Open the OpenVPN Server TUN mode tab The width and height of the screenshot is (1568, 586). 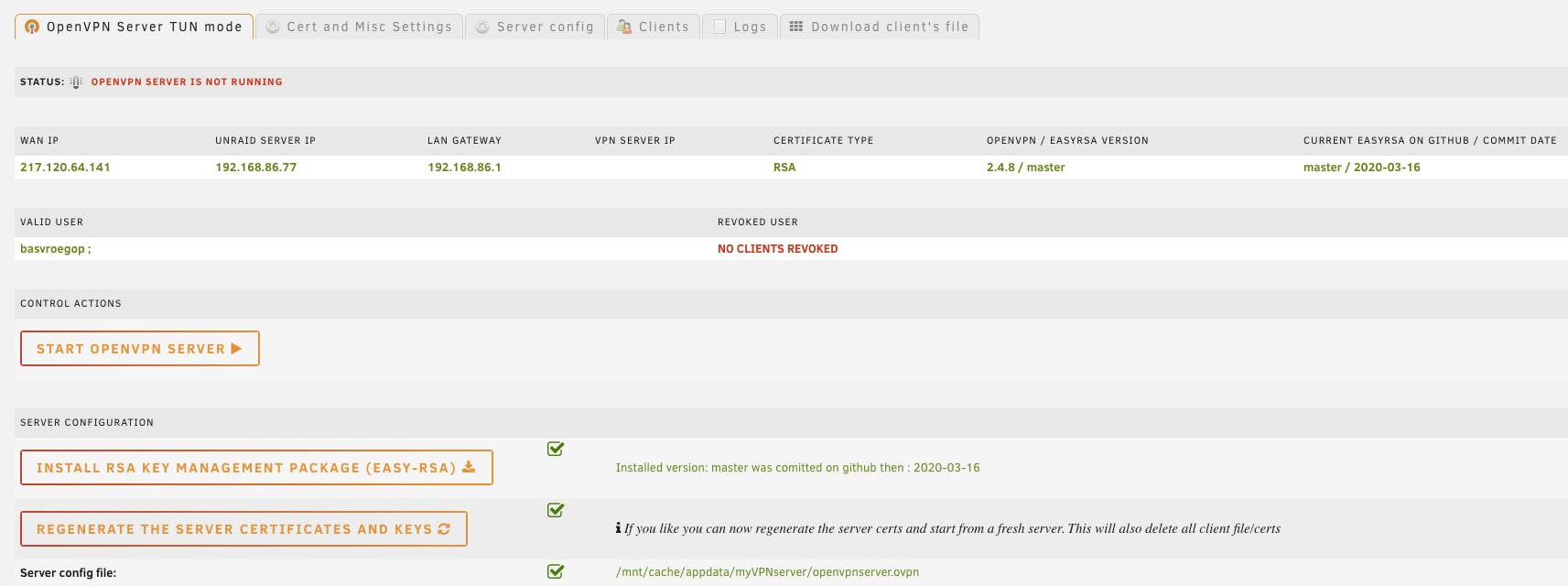tap(134, 27)
